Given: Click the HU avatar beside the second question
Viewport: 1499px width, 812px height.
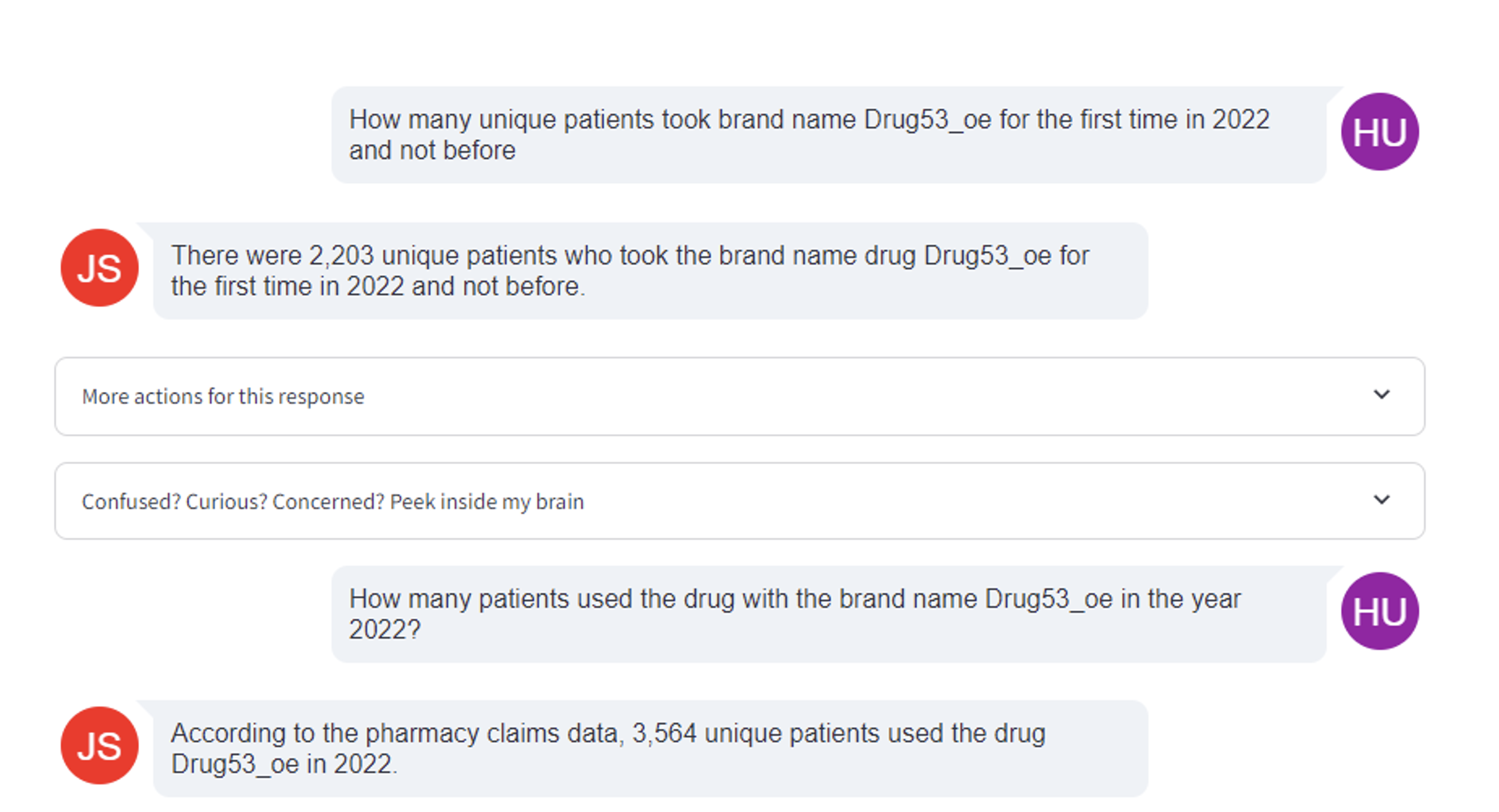Looking at the screenshot, I should point(1379,611).
